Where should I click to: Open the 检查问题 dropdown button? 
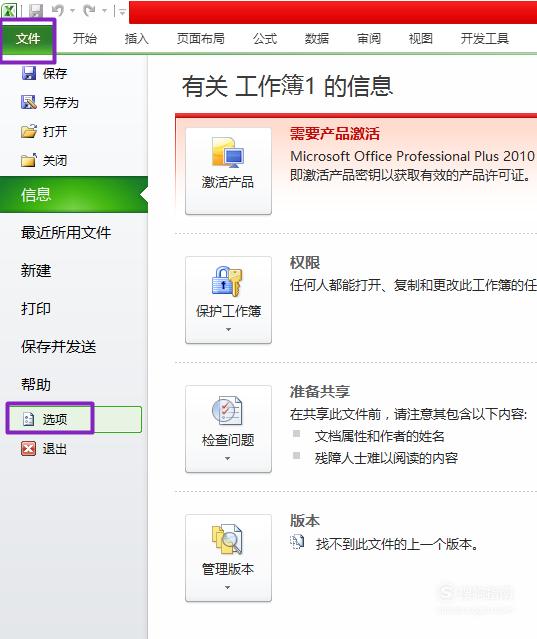coord(228,429)
